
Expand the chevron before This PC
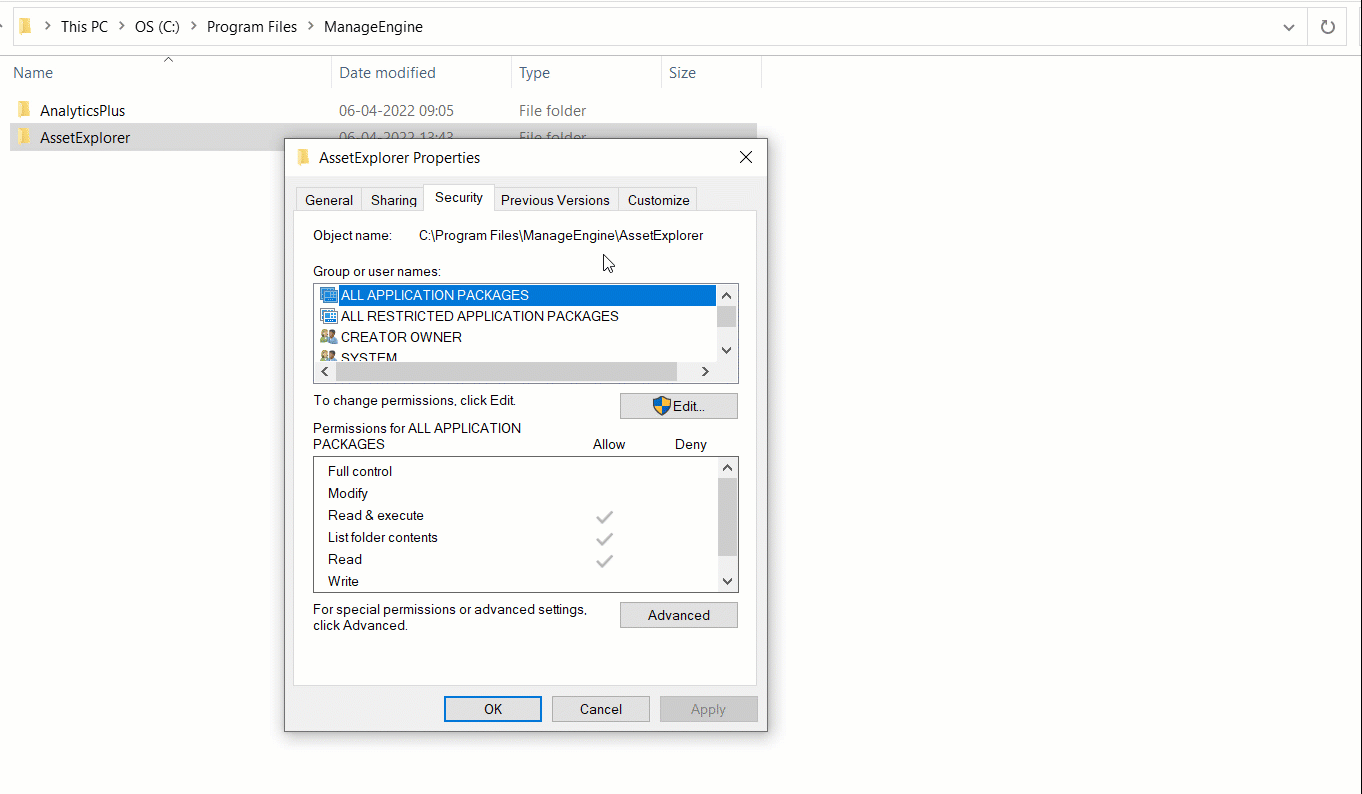(x=47, y=27)
